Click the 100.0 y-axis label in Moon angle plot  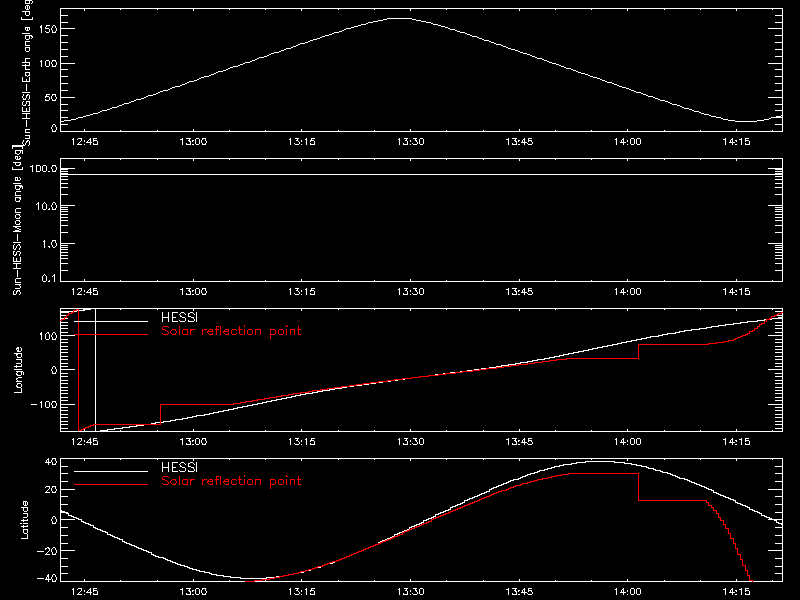point(43,169)
